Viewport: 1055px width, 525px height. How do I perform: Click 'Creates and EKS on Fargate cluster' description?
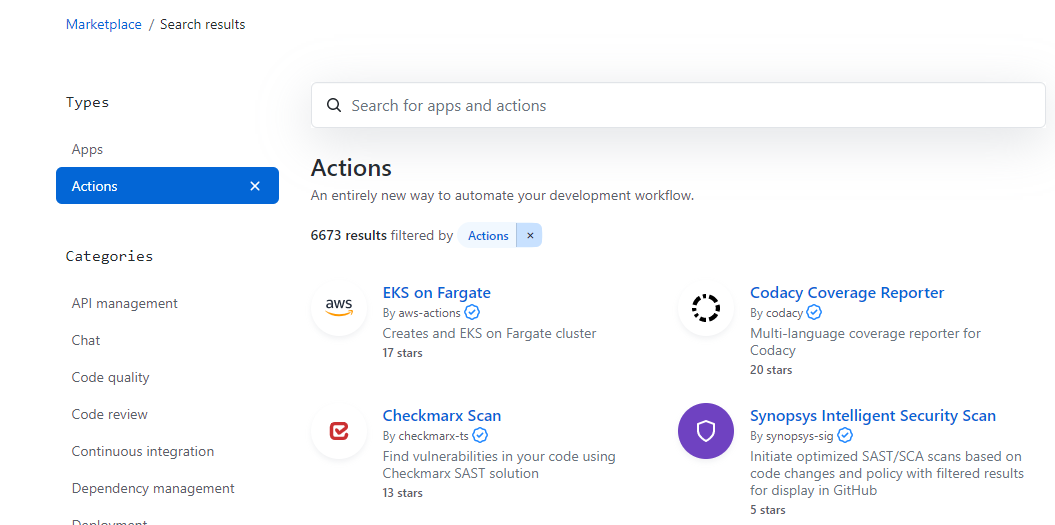(489, 333)
